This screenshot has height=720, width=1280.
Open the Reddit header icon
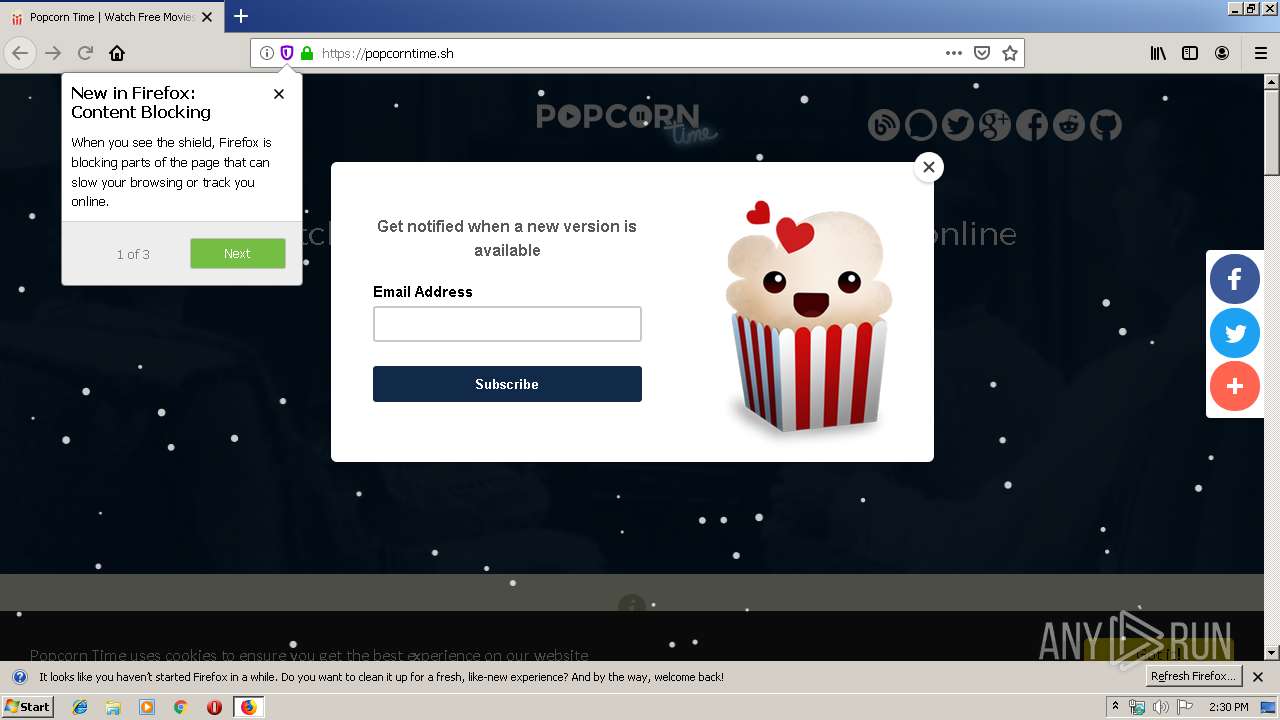click(1069, 125)
